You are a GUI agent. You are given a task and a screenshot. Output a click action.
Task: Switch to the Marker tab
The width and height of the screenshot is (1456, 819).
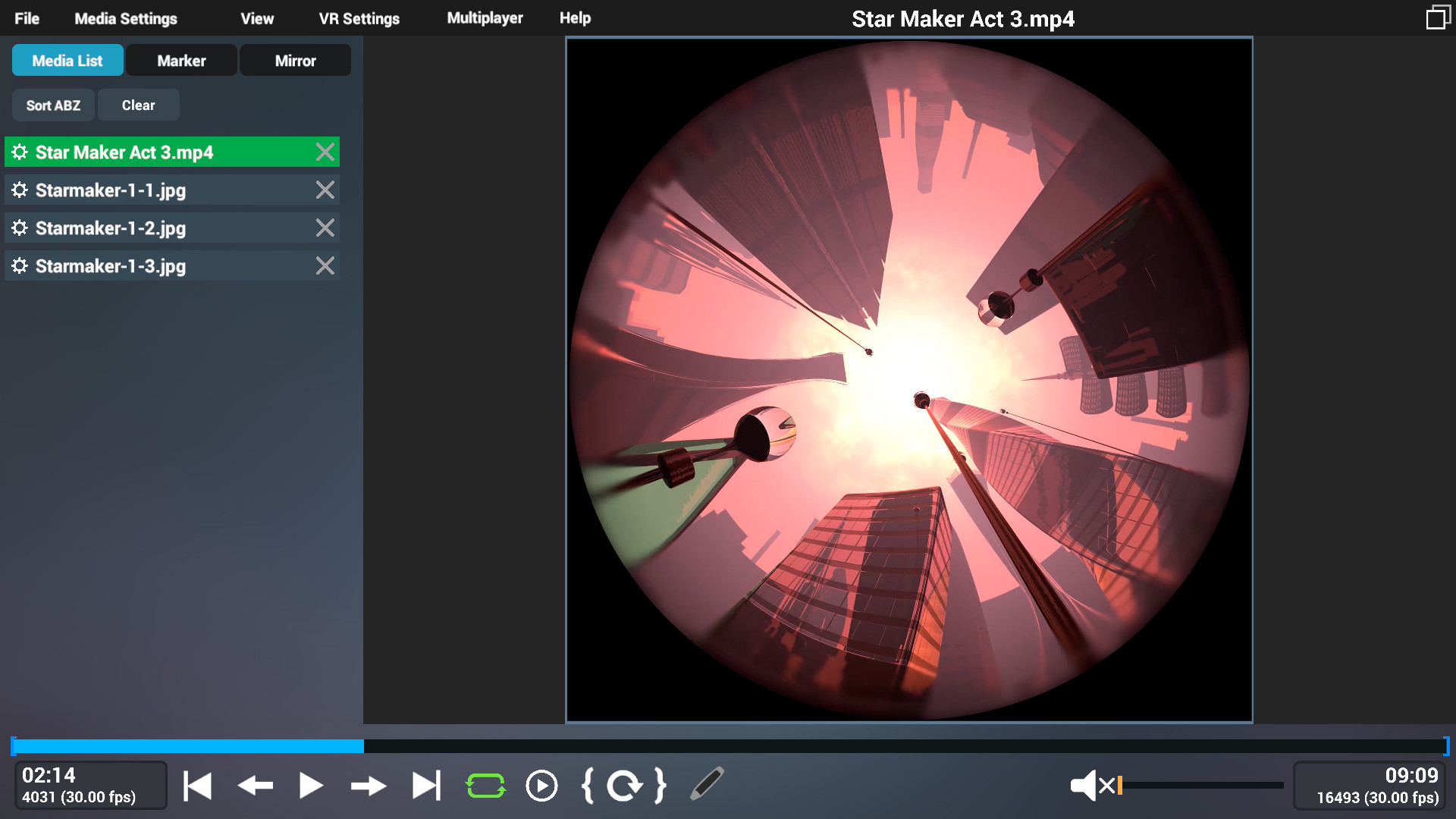[x=181, y=60]
